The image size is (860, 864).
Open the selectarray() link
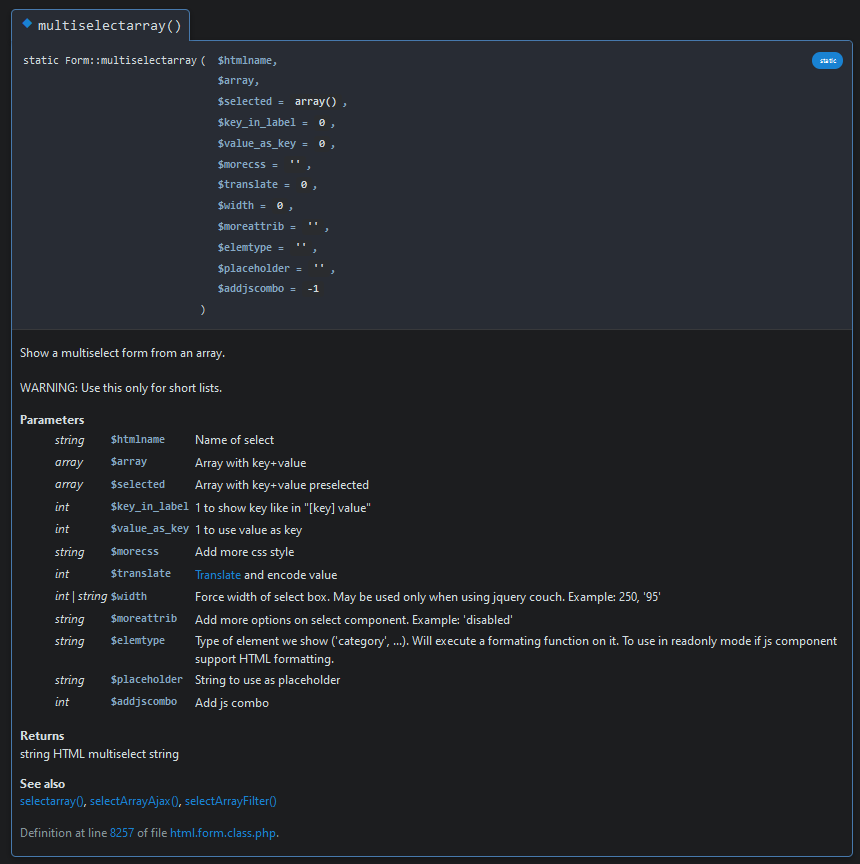coord(52,801)
